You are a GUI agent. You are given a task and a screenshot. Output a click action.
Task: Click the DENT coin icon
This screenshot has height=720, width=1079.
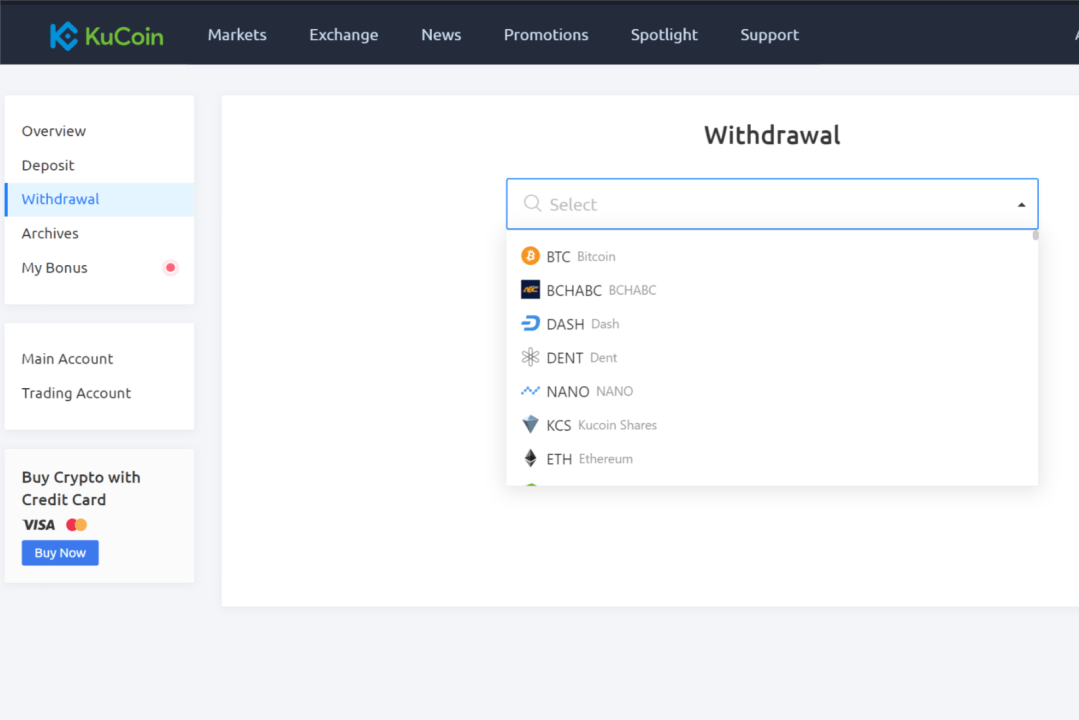[531, 357]
